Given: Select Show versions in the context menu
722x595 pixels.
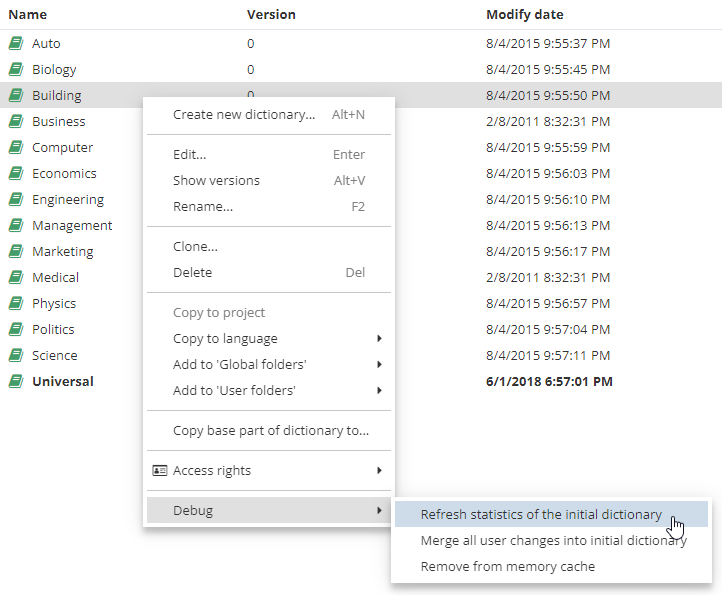Looking at the screenshot, I should tap(216, 181).
